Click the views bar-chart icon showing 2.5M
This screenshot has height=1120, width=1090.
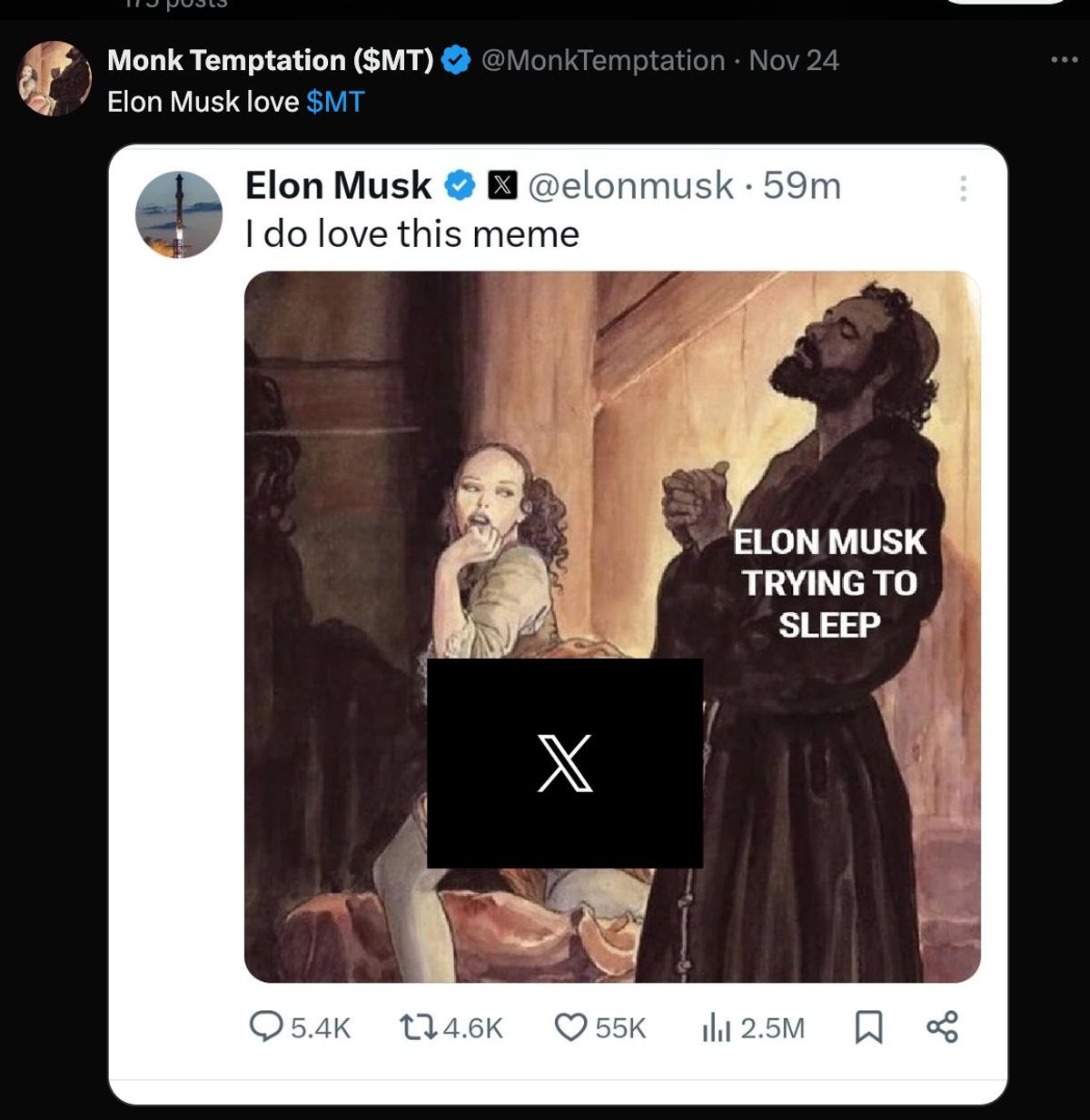716,1027
